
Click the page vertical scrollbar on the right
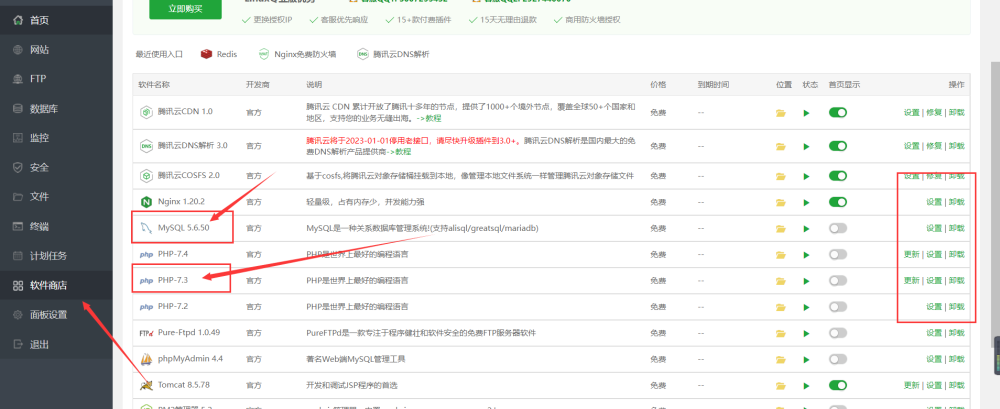995,204
